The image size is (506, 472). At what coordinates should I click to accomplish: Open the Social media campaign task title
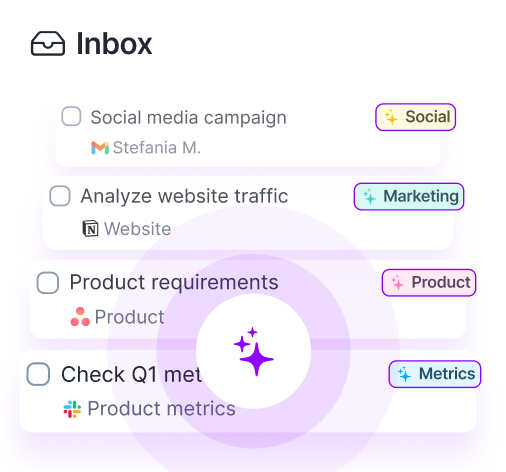point(188,118)
